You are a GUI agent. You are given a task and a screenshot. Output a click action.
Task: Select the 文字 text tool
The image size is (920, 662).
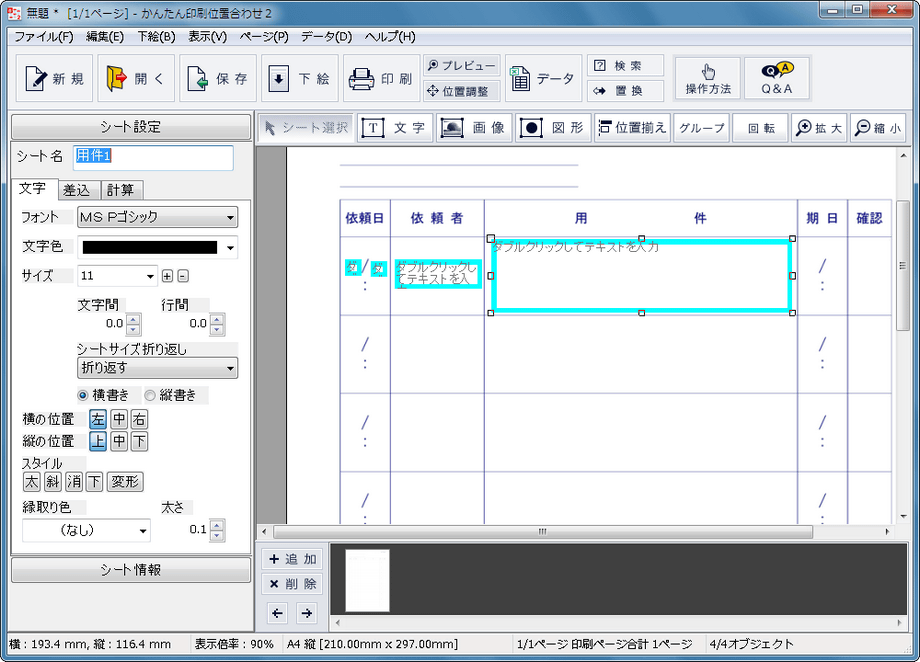coord(395,128)
